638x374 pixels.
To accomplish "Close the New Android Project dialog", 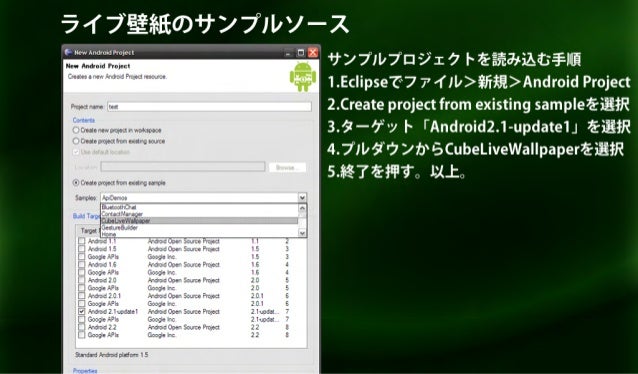I will pos(312,52).
